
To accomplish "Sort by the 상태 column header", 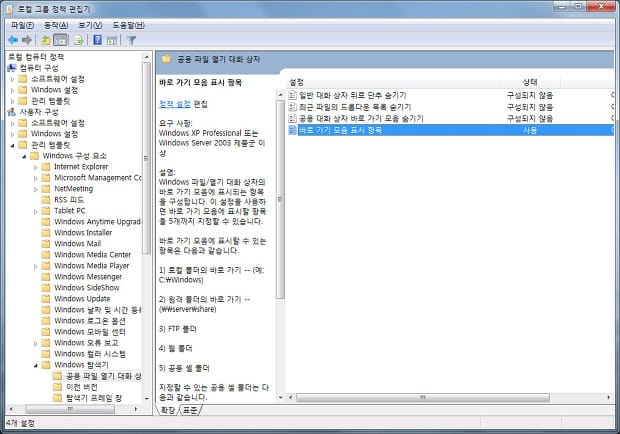I will coord(530,81).
